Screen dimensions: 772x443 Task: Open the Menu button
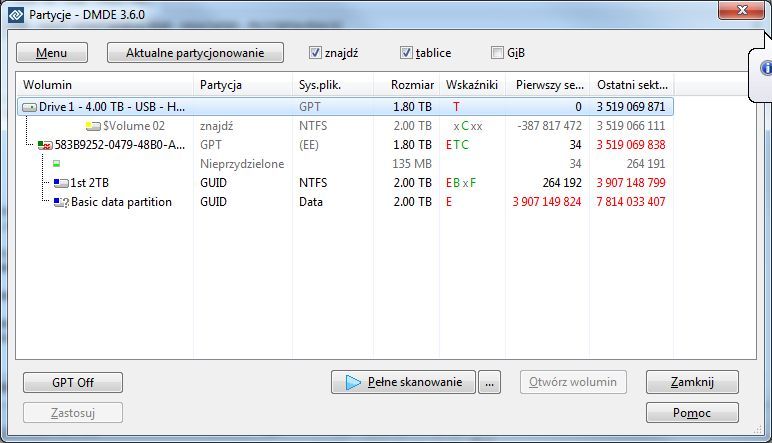[52, 53]
